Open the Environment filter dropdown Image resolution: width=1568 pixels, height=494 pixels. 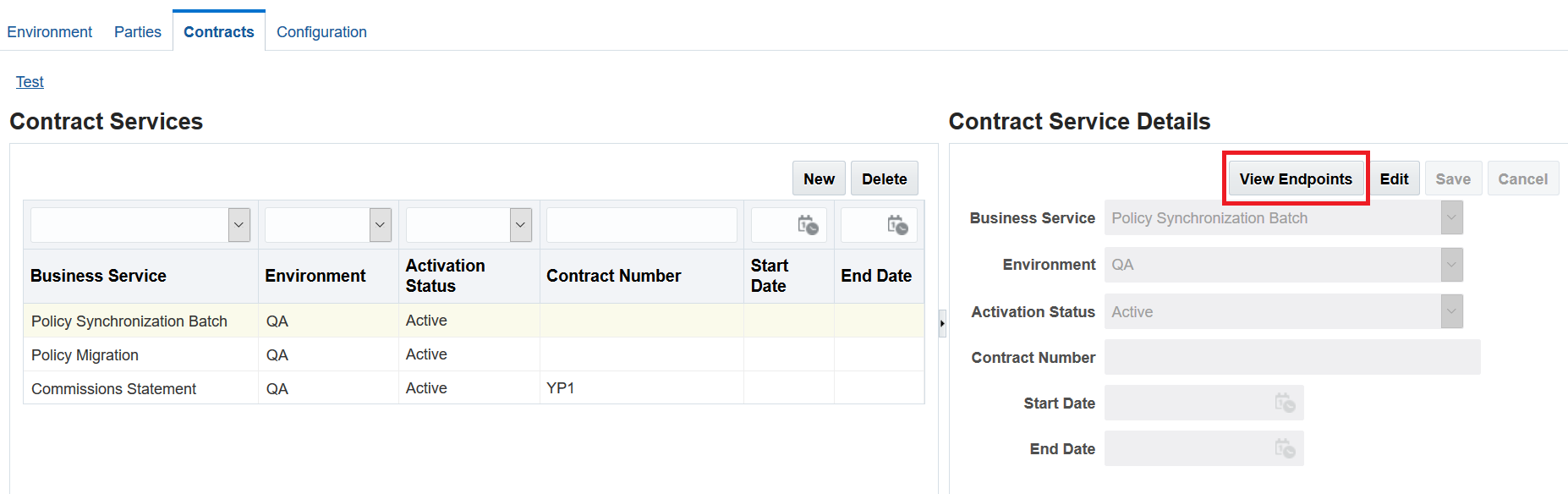coord(380,224)
